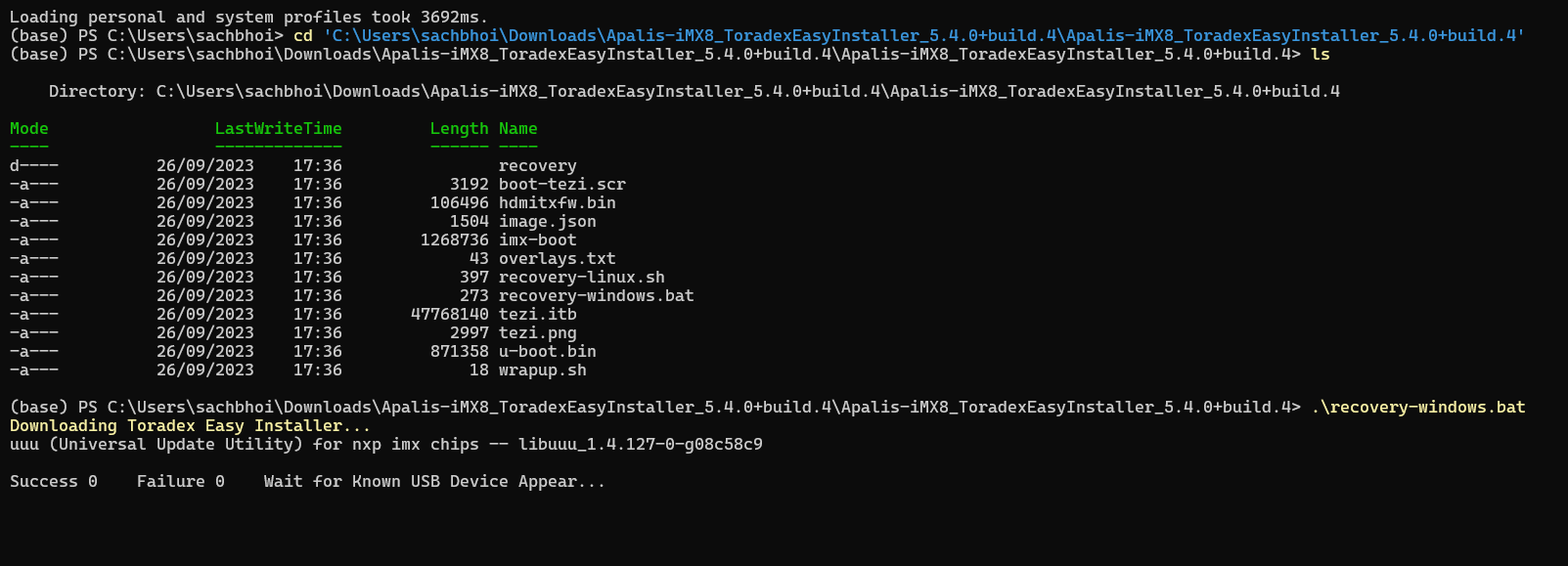
Task: Click on hdmitxfw.bin in the listing
Action: [x=557, y=203]
